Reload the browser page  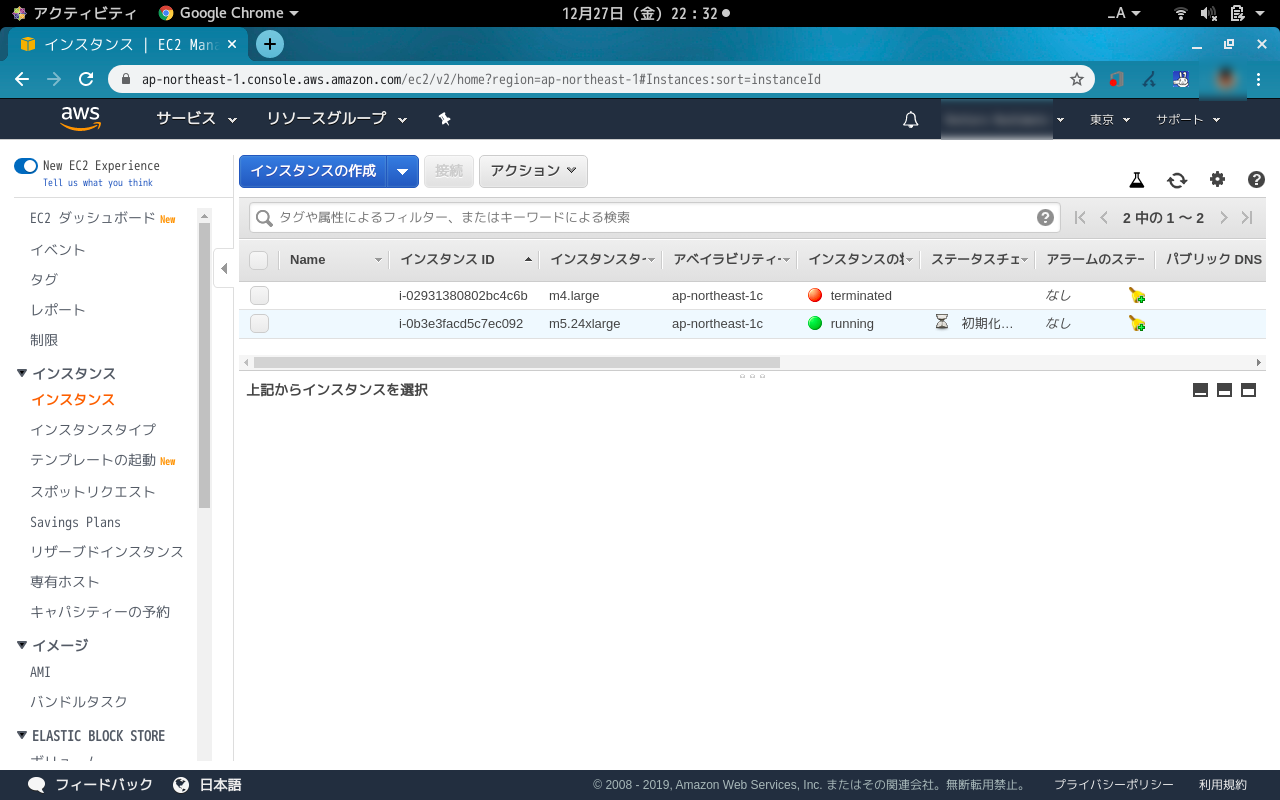86,79
